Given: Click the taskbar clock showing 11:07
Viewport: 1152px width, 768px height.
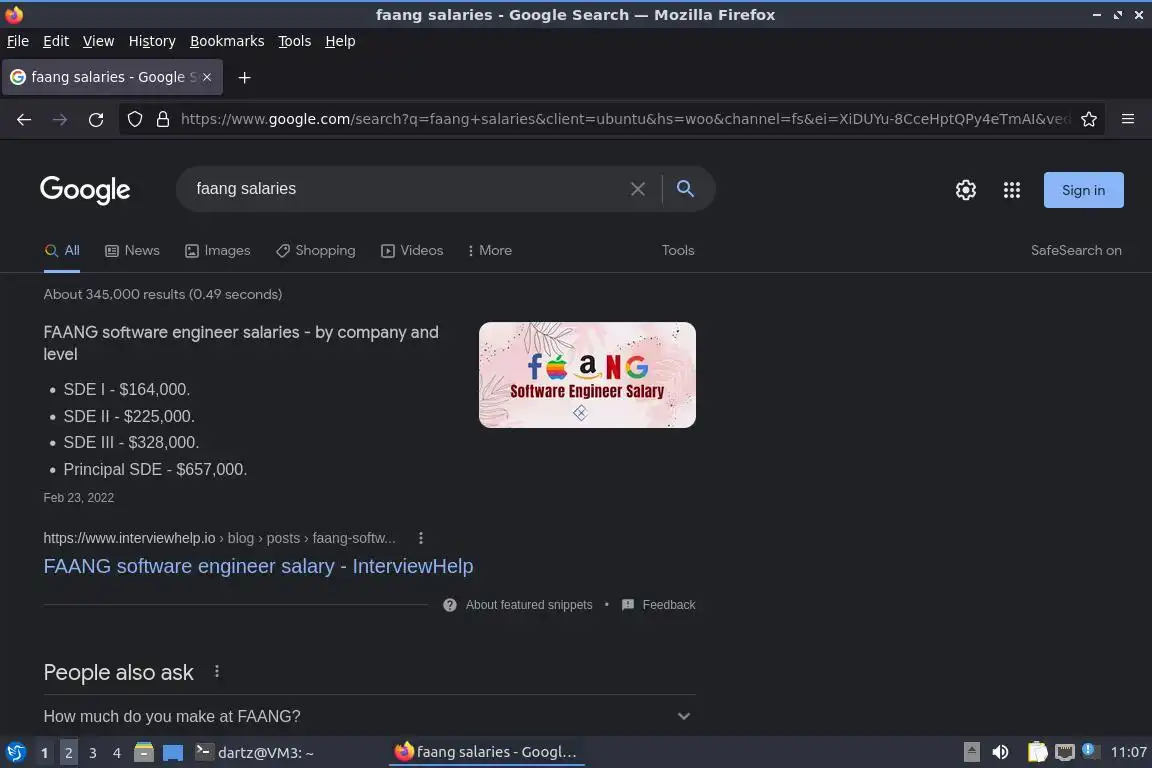Looking at the screenshot, I should pyautogui.click(x=1128, y=752).
